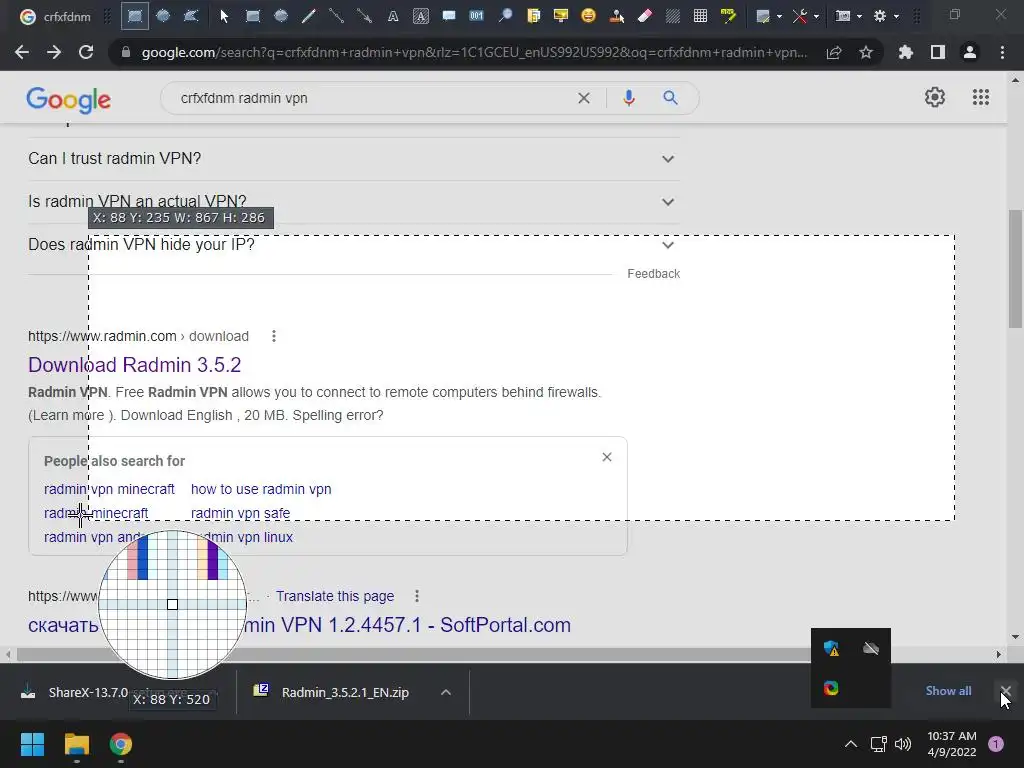Pick the ellipse drawing tool
The height and width of the screenshot is (768, 1024).
point(281,16)
